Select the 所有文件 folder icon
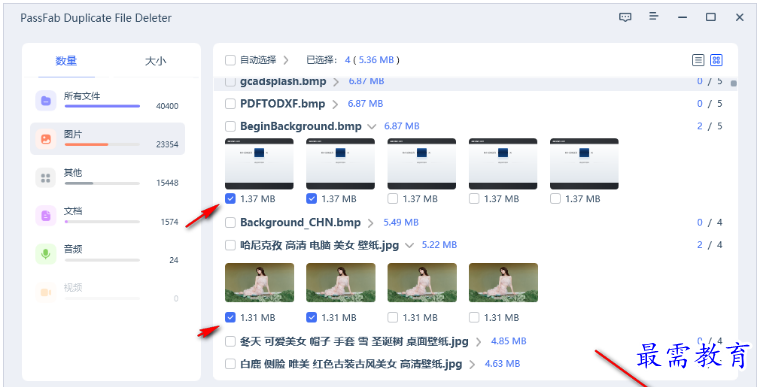This screenshot has height=387, width=758. coord(46,100)
